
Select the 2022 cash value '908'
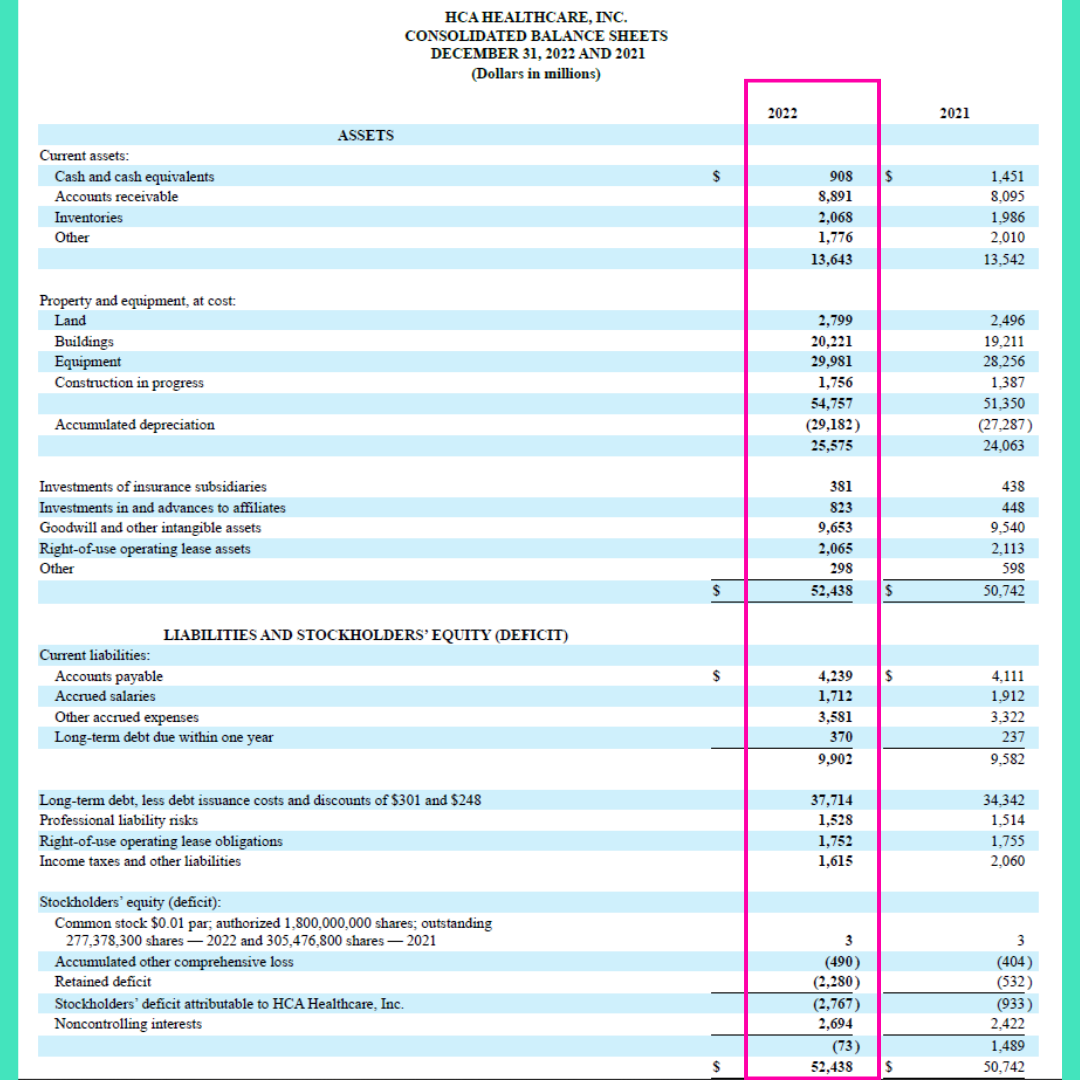(x=841, y=177)
